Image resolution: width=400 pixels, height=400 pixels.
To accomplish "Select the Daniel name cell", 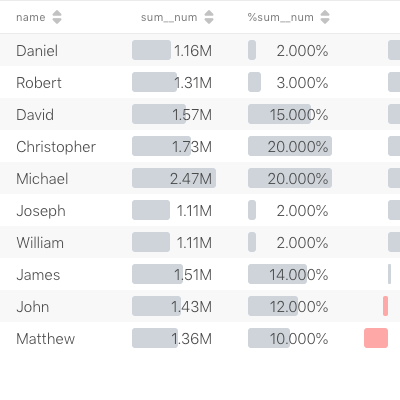I will (37, 51).
